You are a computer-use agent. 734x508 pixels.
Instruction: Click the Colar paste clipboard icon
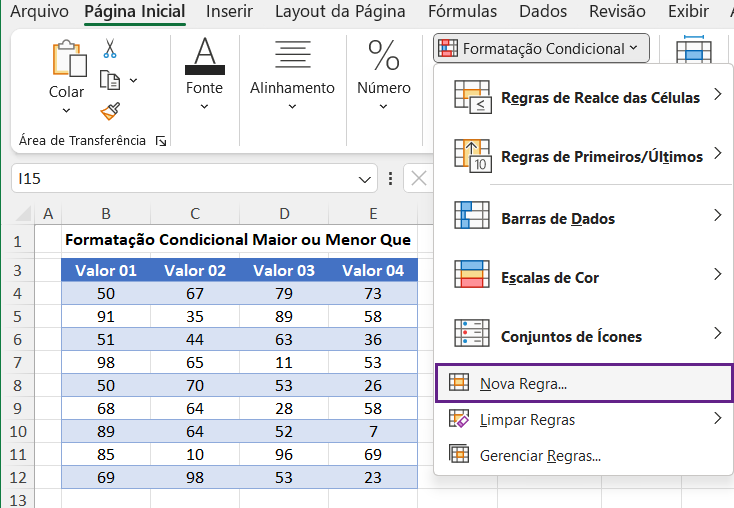pyautogui.click(x=69, y=58)
